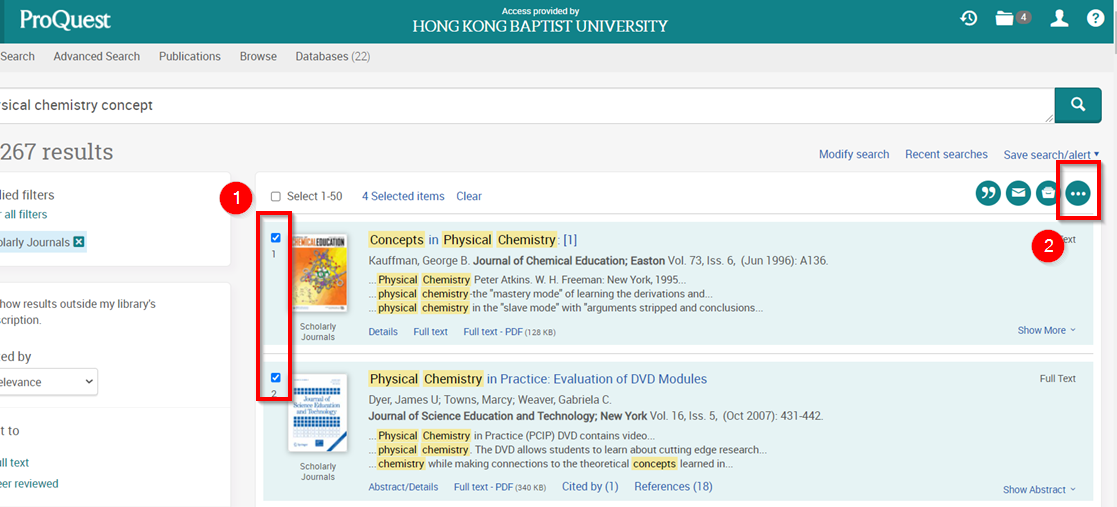Remove the Scholarly Journals filter X
The image size is (1117, 507).
tap(79, 243)
